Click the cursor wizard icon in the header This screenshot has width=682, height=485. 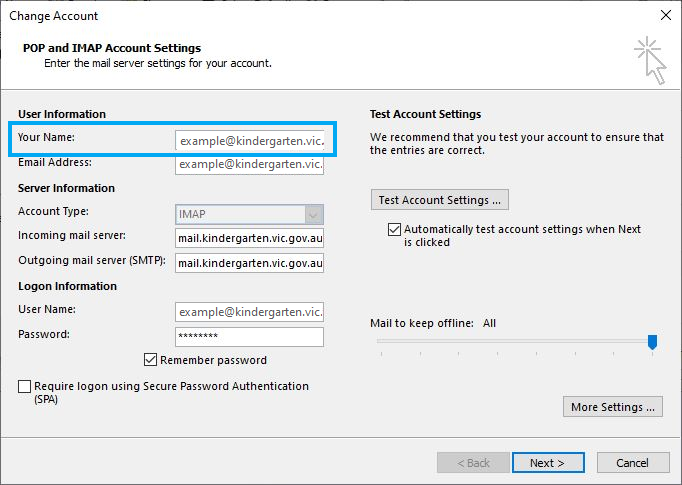(x=650, y=60)
